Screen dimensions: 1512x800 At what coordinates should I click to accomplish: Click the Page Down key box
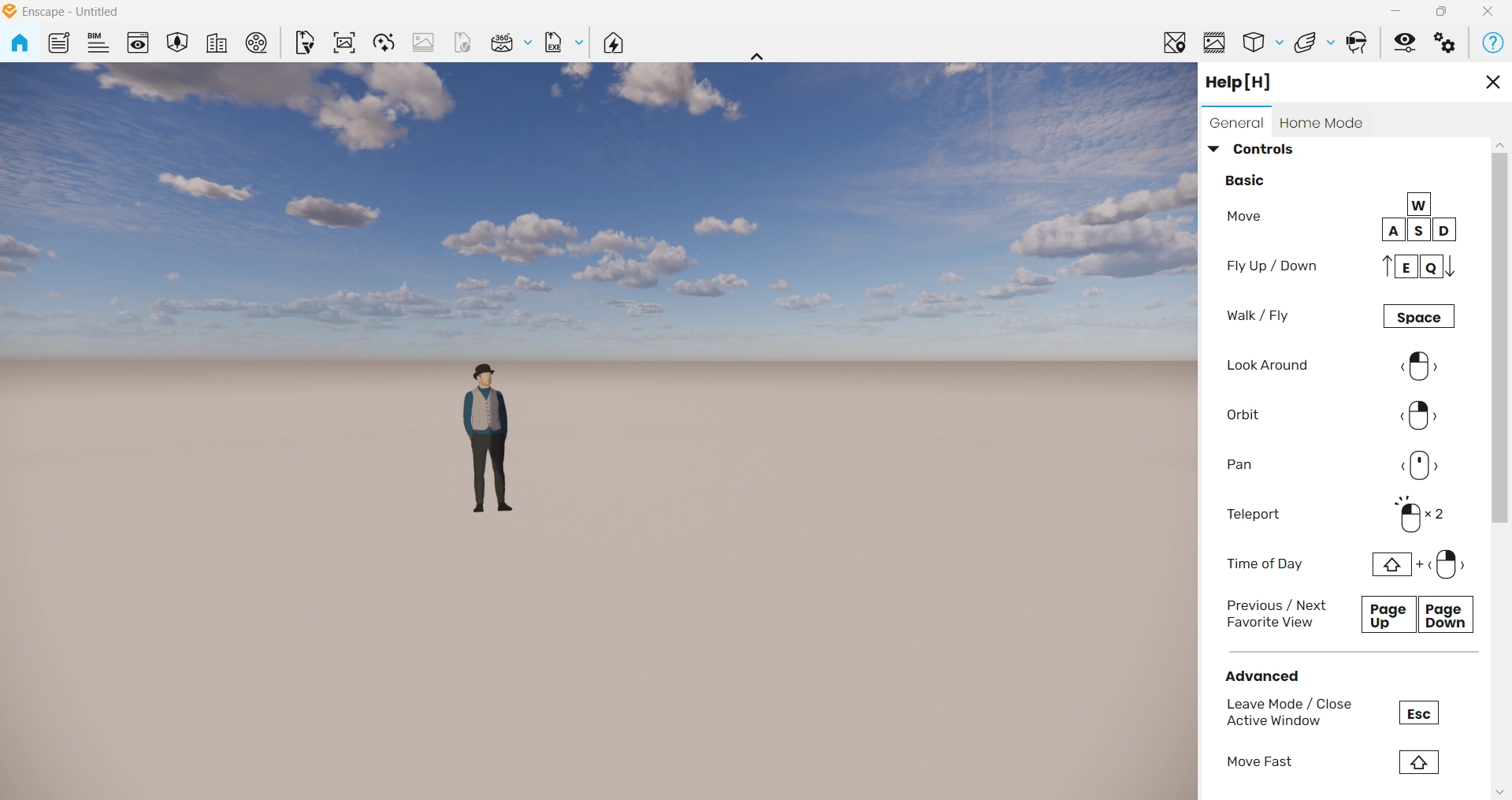tap(1445, 615)
